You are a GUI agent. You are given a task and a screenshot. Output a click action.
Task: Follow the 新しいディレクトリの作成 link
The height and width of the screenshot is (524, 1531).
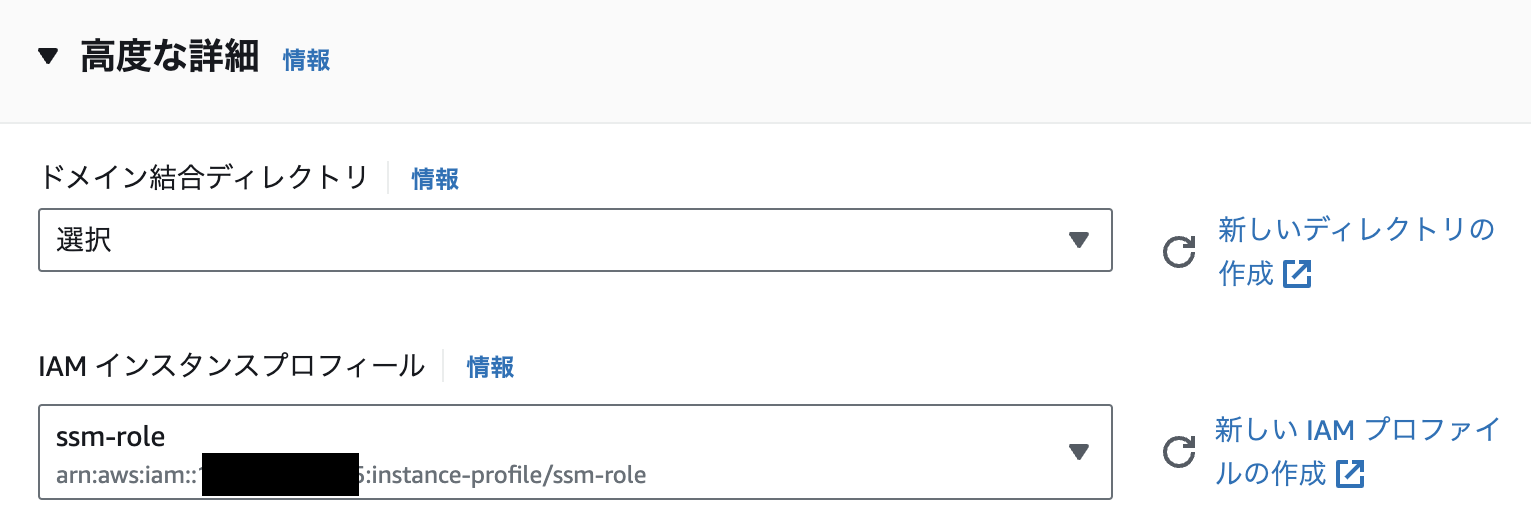1355,230
